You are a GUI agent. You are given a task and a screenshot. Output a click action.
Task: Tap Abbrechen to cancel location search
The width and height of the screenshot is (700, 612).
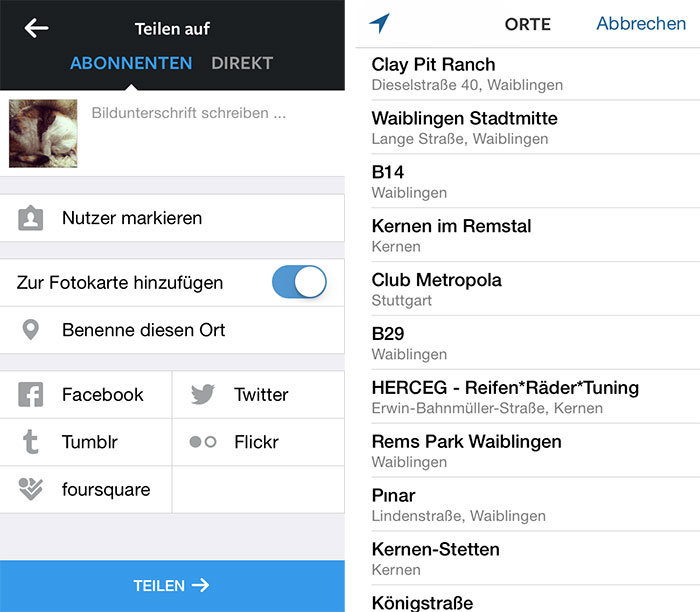(x=641, y=24)
